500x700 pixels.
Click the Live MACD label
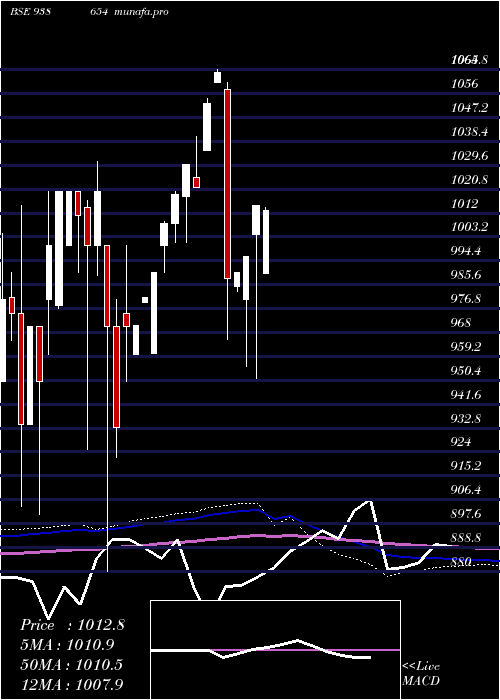421,673
